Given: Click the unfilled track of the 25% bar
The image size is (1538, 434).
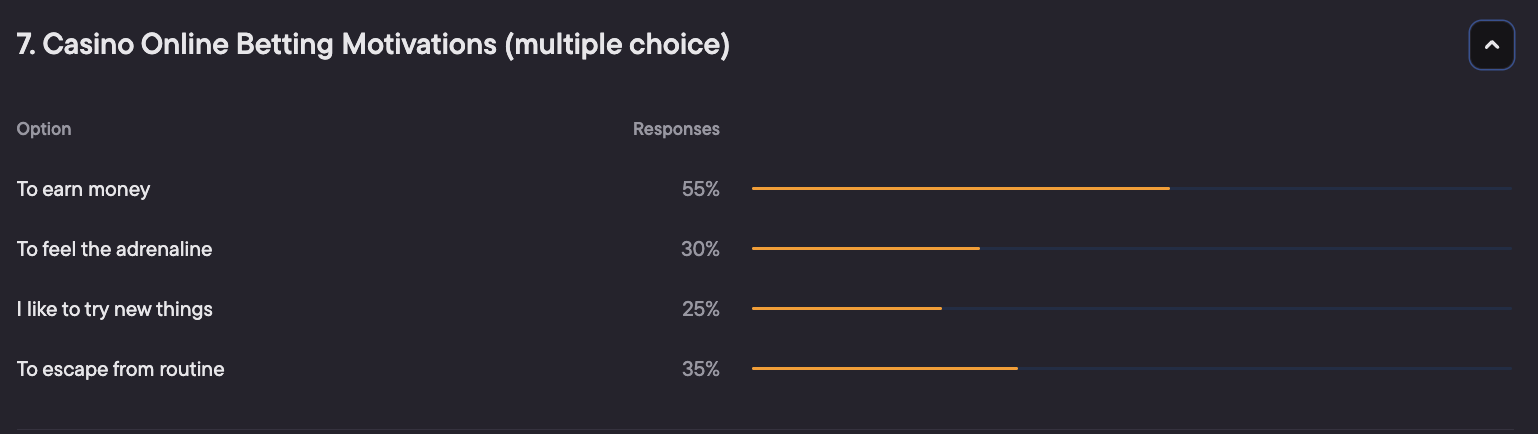Looking at the screenshot, I should [x=1226, y=308].
